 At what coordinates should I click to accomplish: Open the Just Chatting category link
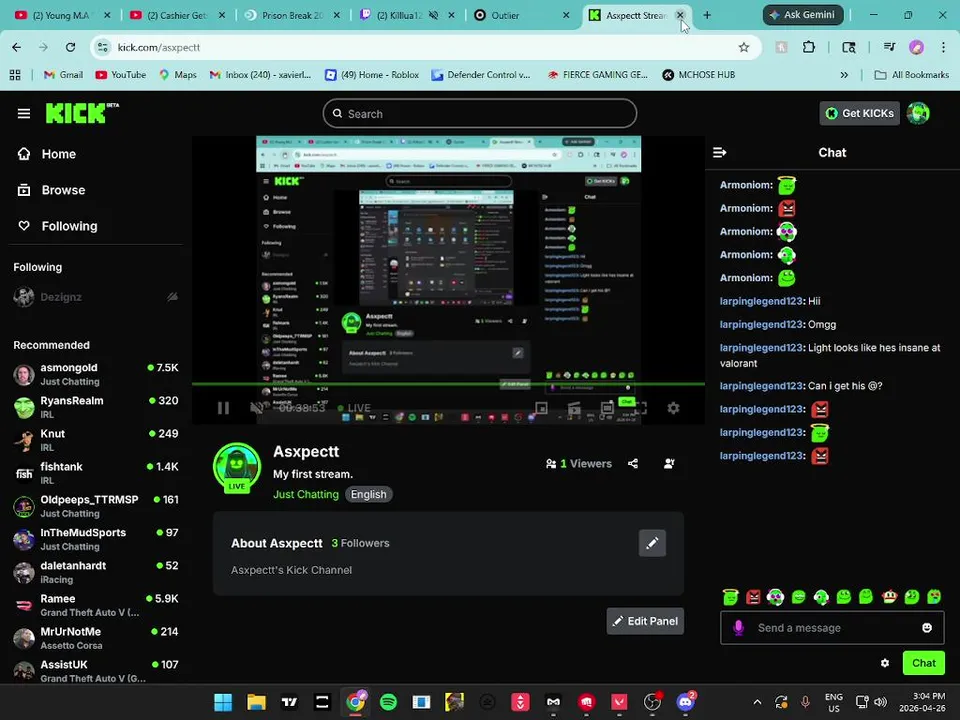click(x=306, y=495)
